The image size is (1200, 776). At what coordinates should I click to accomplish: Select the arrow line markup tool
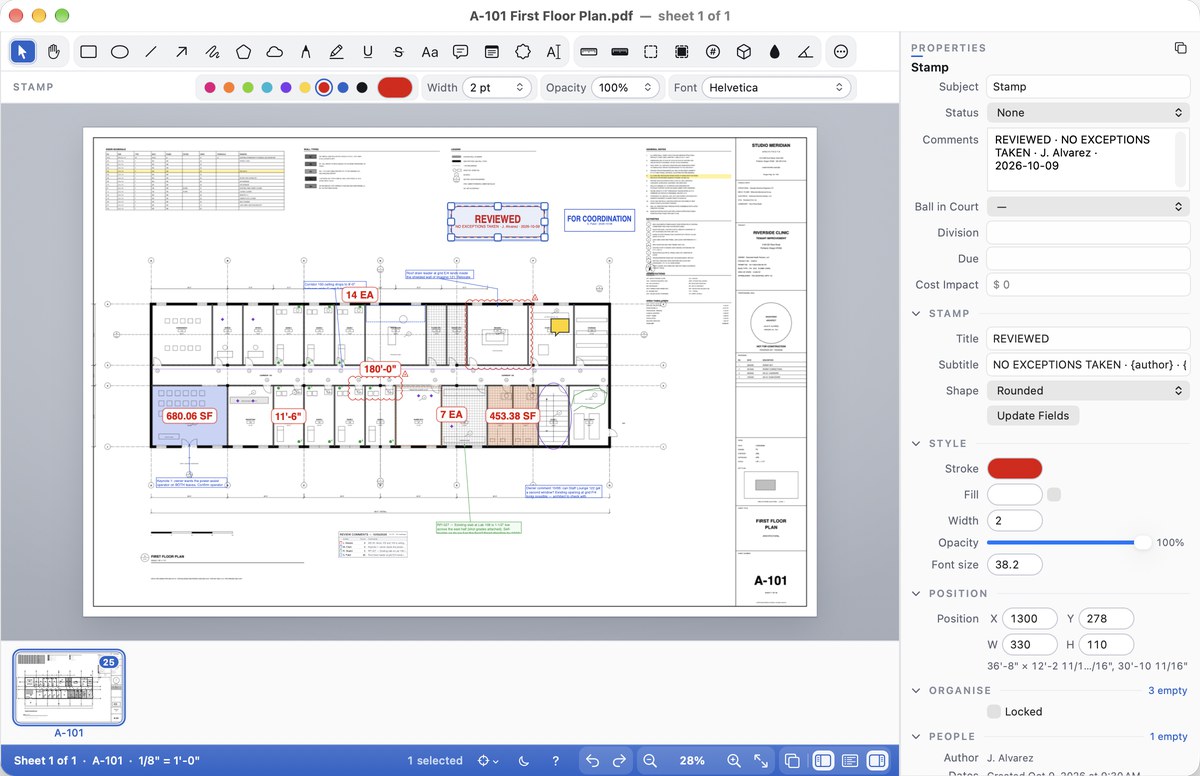coord(182,52)
